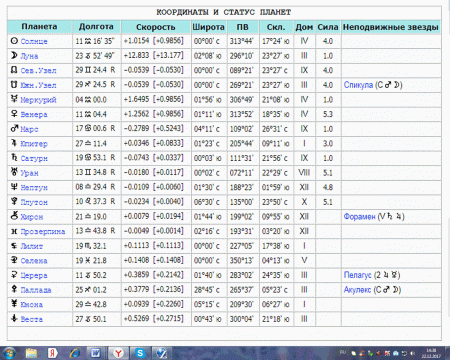Select the Селена declination 04°13' ю
This screenshot has height=360, width=450.
click(275, 261)
